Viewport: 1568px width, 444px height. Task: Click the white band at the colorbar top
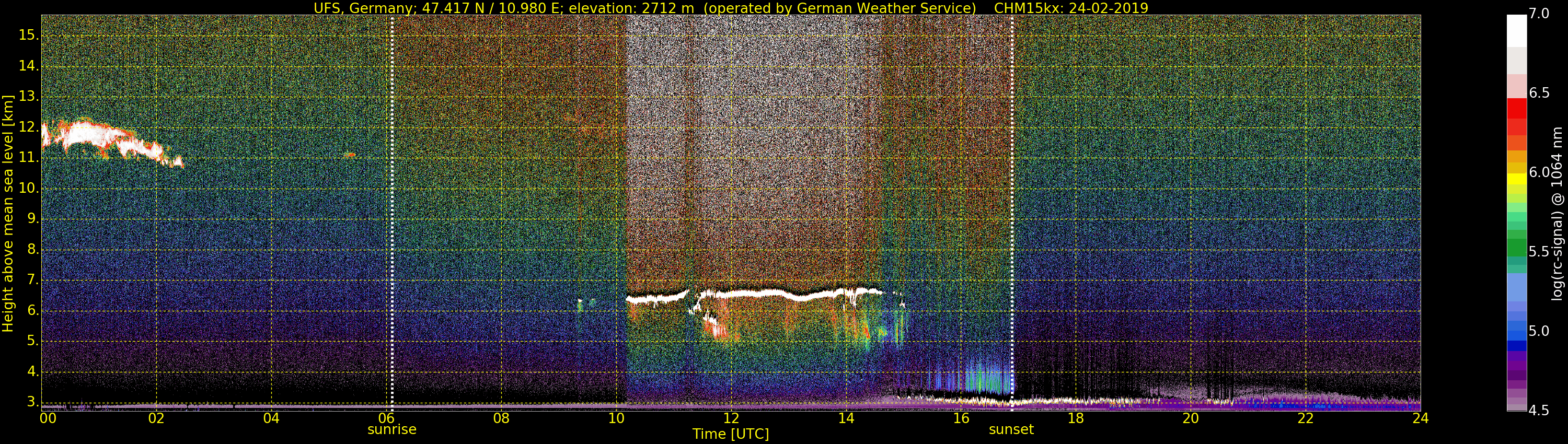point(1516,30)
